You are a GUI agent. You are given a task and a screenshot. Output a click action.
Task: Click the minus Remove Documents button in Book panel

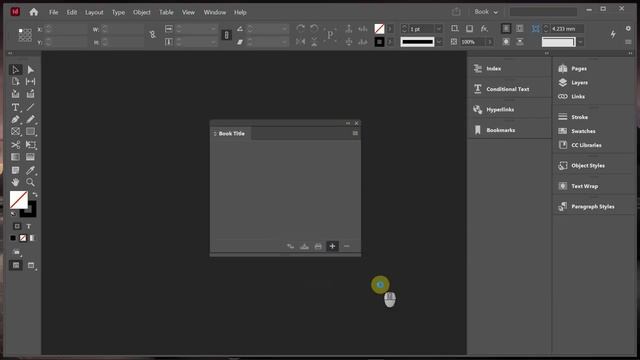point(347,246)
